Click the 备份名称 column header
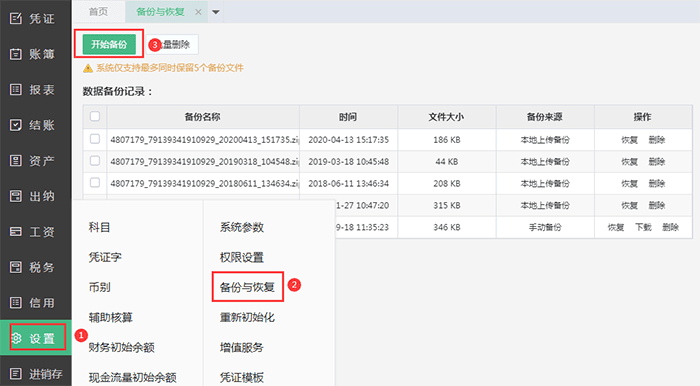 pyautogui.click(x=203, y=117)
